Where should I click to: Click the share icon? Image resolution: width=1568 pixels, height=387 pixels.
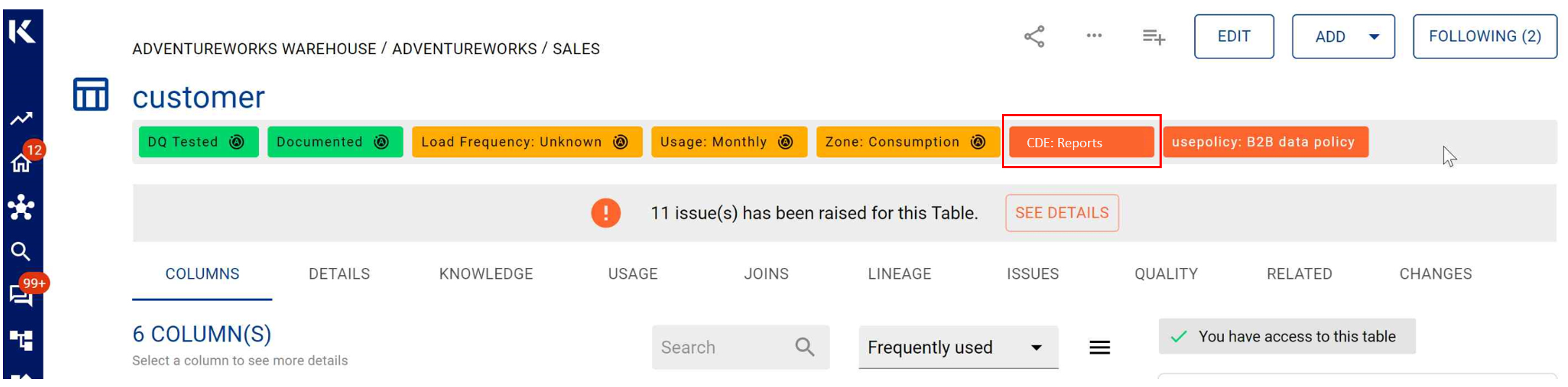[1034, 36]
